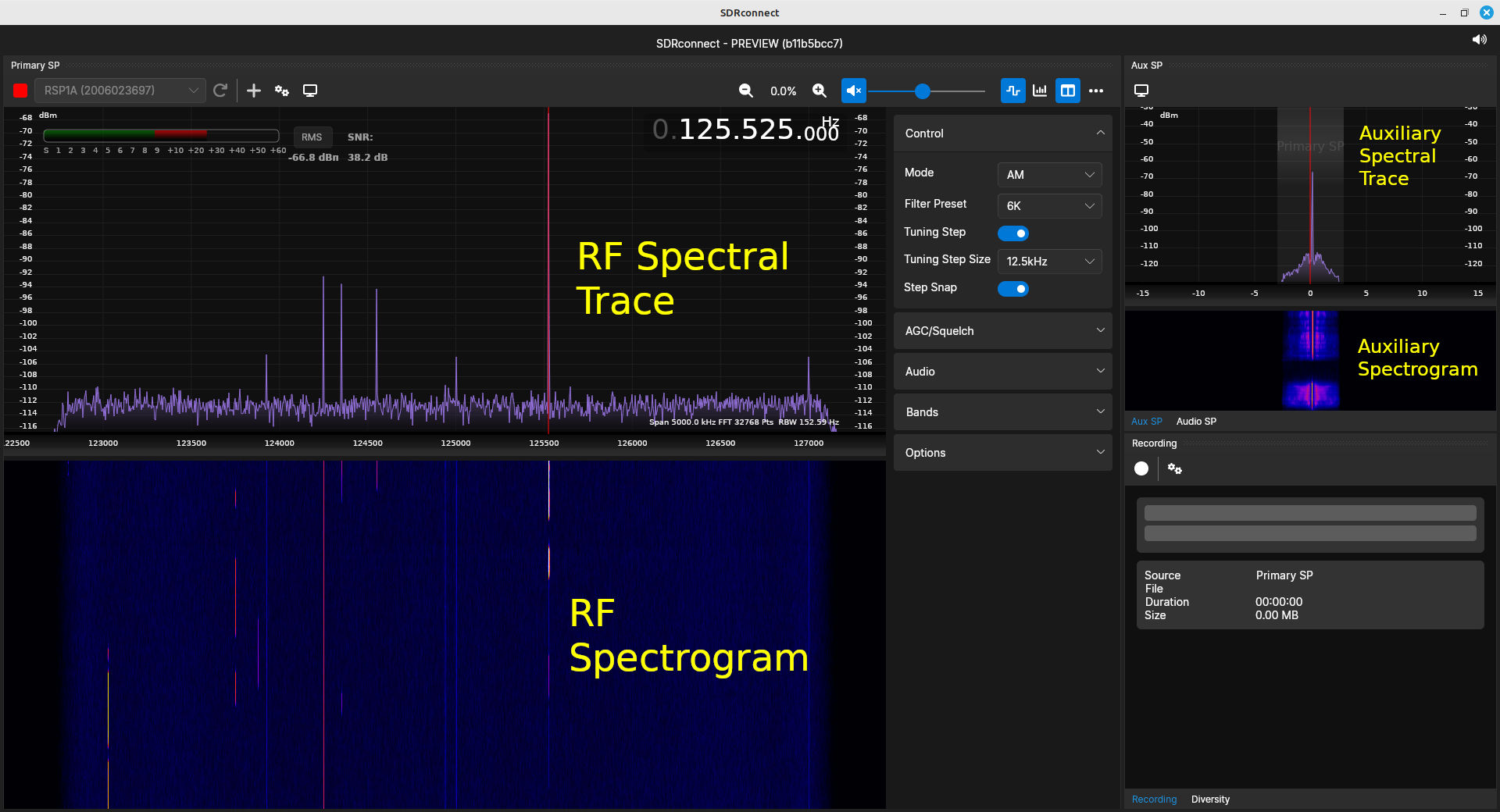Click the Size value 0.00 MB
The image size is (1500, 812).
pyautogui.click(x=1277, y=615)
